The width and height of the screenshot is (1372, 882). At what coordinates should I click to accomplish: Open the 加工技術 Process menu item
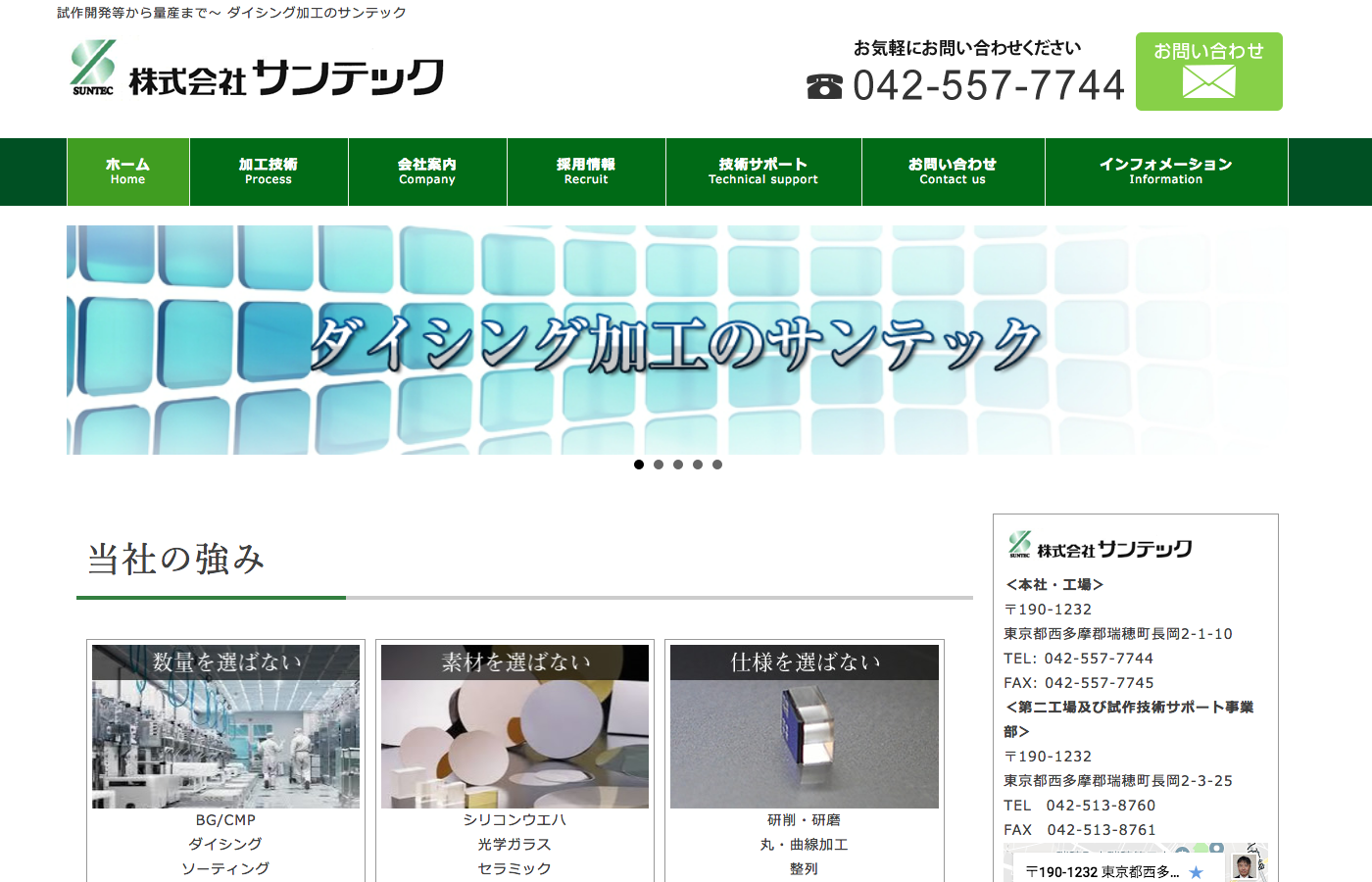coord(269,171)
